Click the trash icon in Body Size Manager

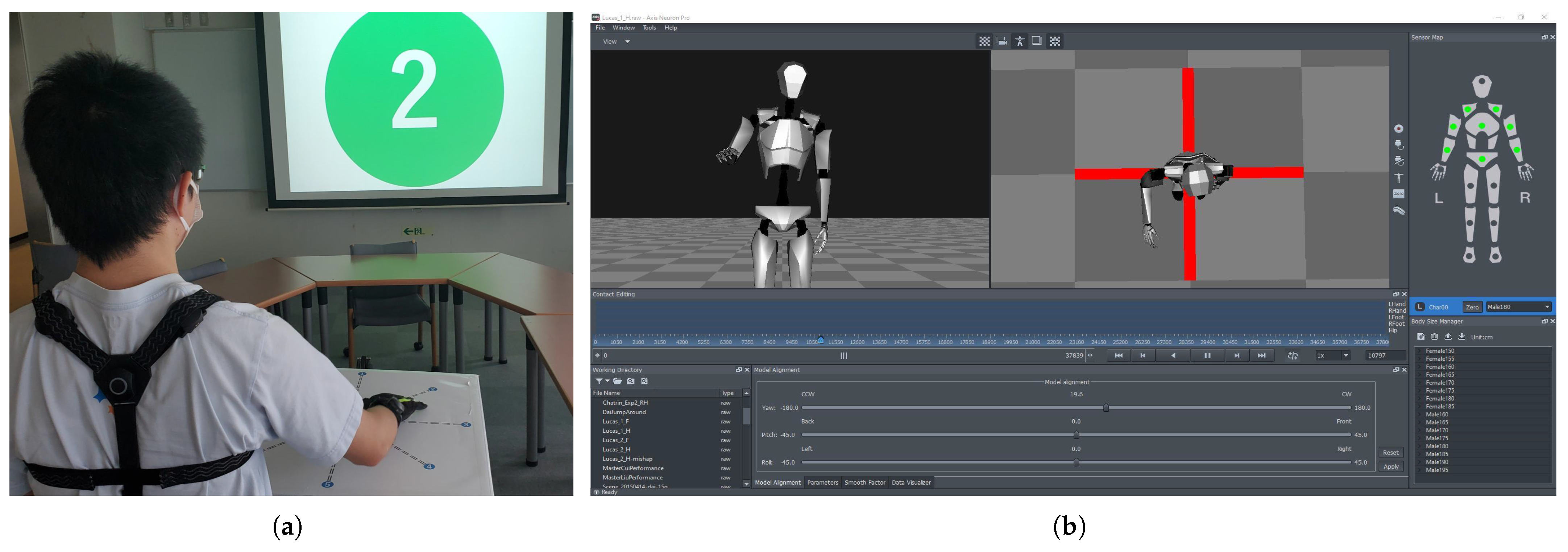[1434, 337]
